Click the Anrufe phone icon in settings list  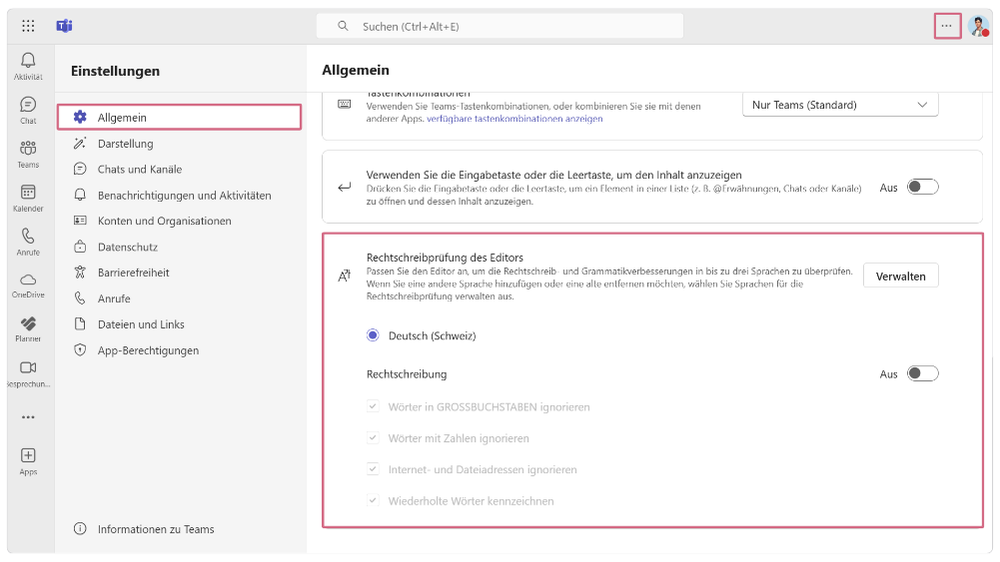click(80, 298)
